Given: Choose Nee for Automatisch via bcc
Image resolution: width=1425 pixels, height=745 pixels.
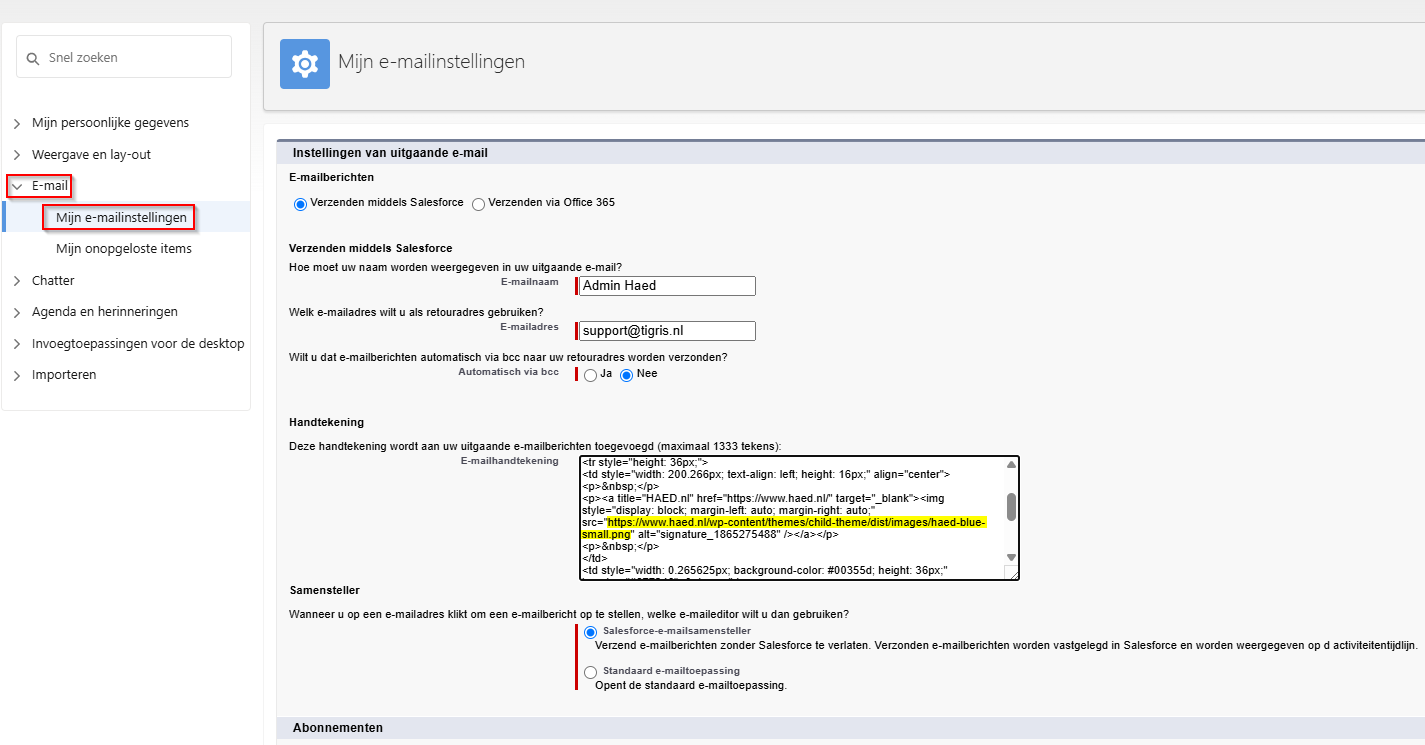Looking at the screenshot, I should coord(627,375).
